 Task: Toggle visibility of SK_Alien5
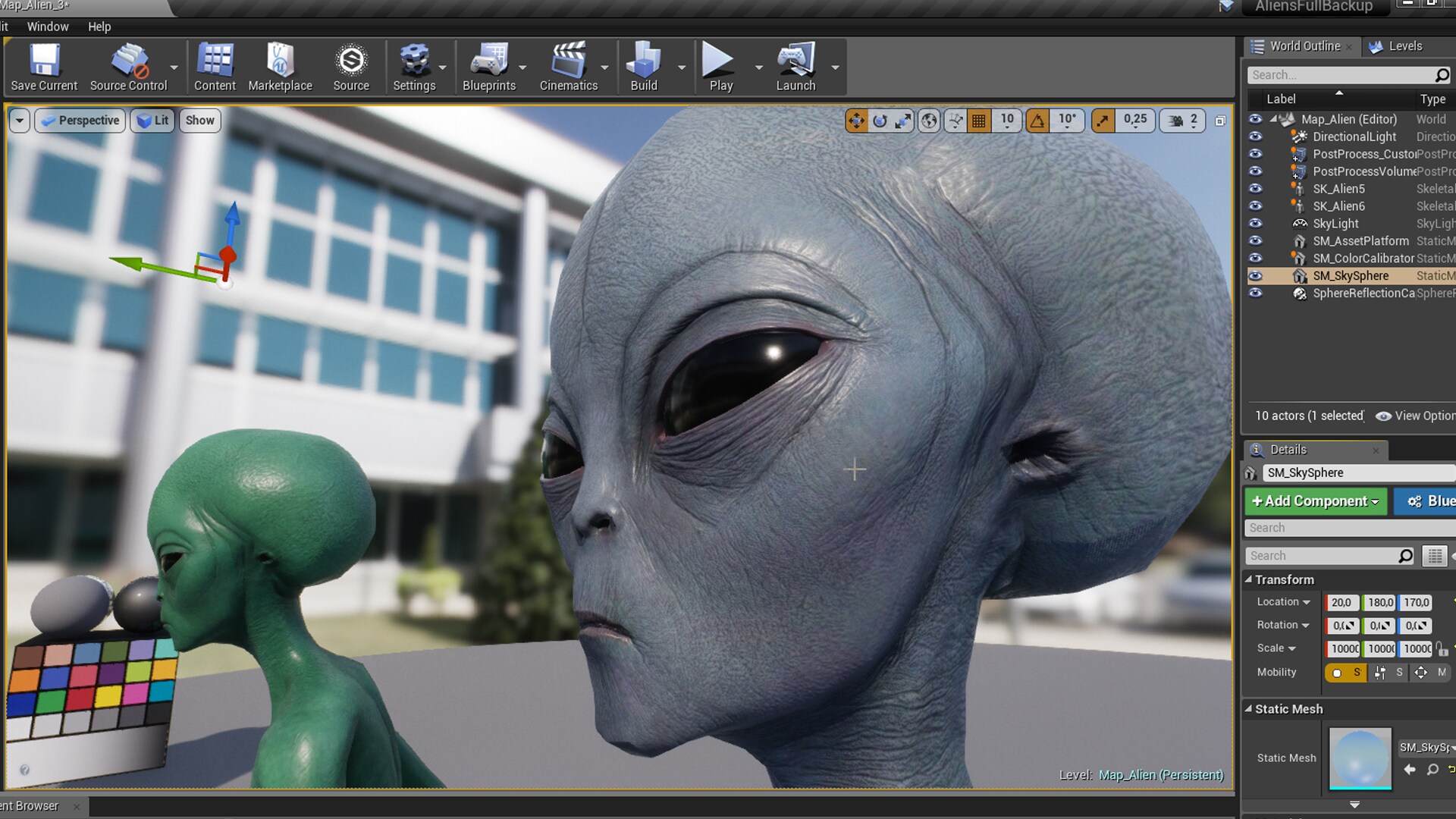(1255, 189)
